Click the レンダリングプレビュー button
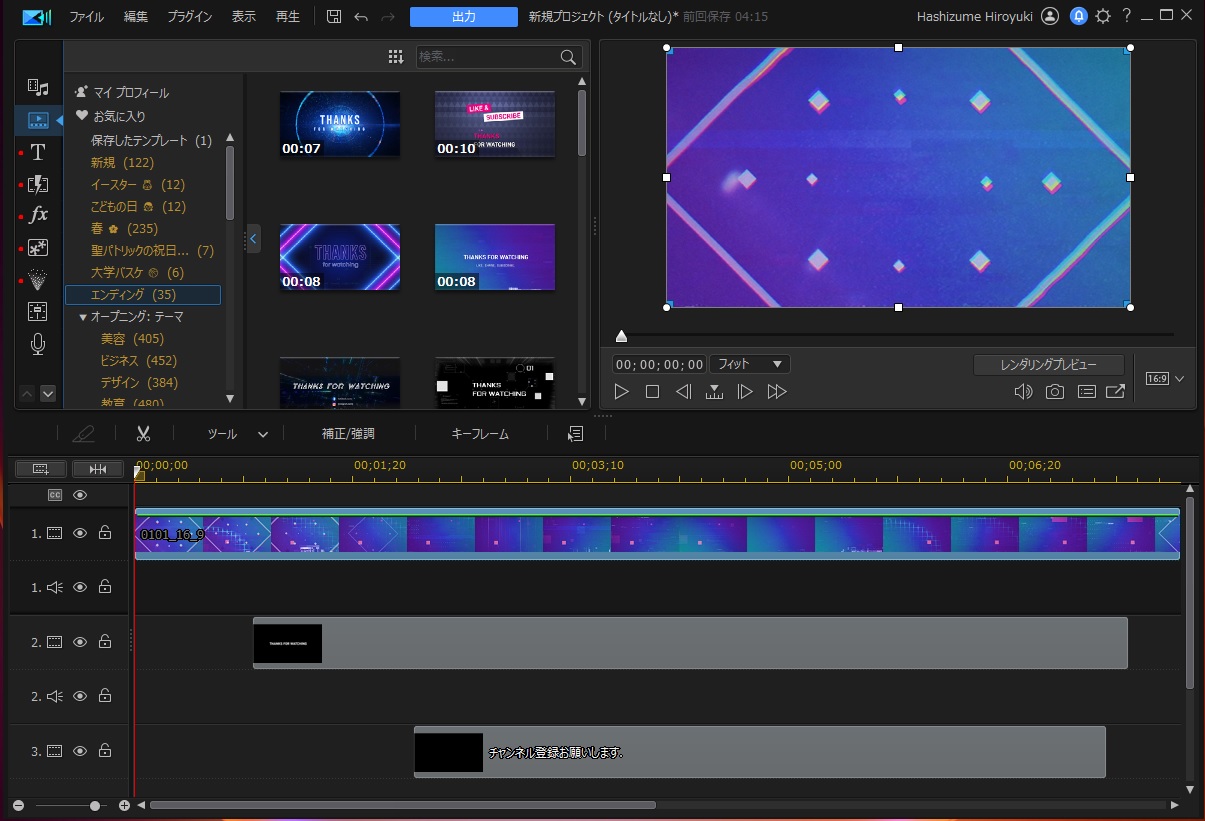 (x=1048, y=364)
